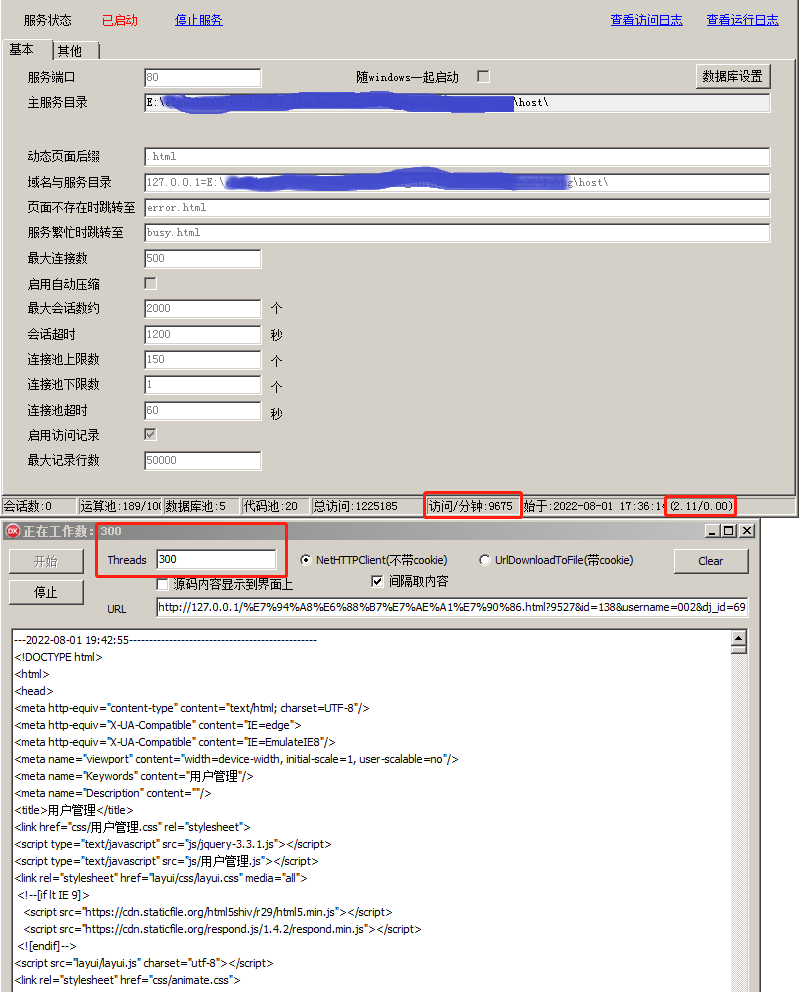Click the Clear button

coord(710,561)
